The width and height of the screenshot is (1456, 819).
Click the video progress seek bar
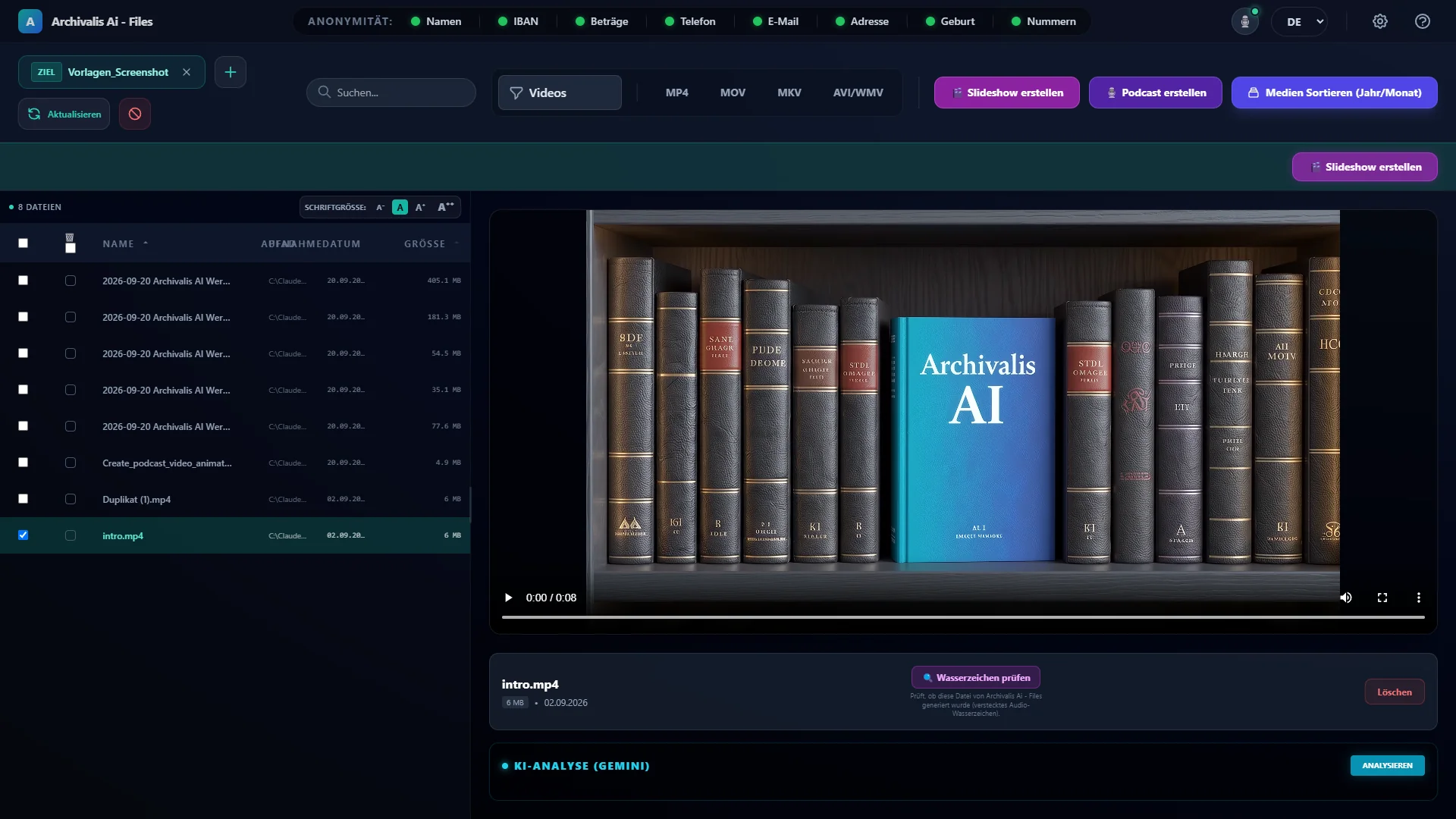tap(963, 617)
